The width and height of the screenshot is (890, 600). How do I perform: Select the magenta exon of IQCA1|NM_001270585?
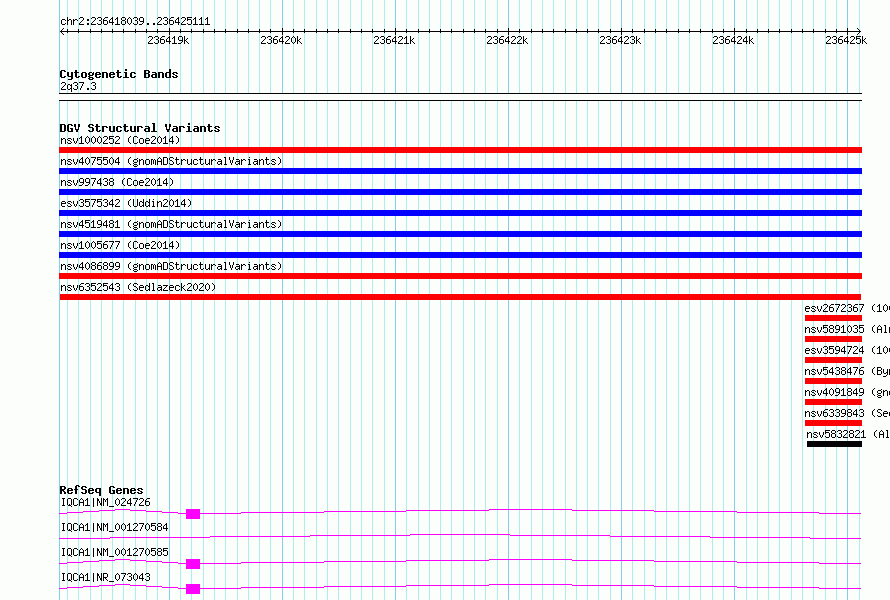(x=193, y=564)
